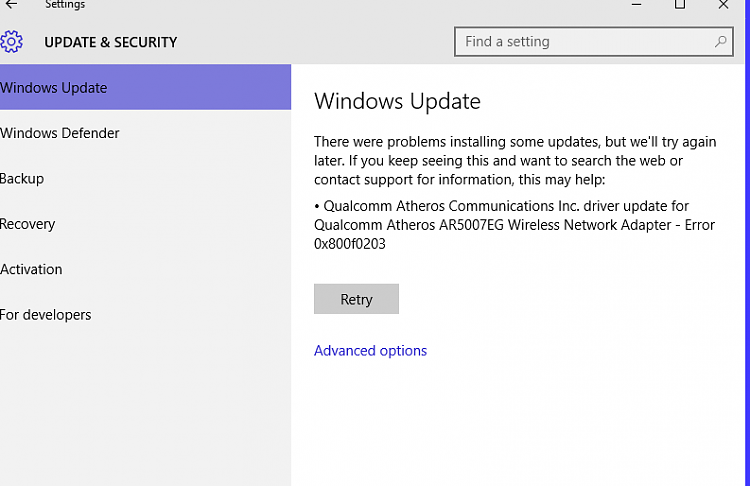Open Advanced options link
The height and width of the screenshot is (486, 750).
pos(370,351)
